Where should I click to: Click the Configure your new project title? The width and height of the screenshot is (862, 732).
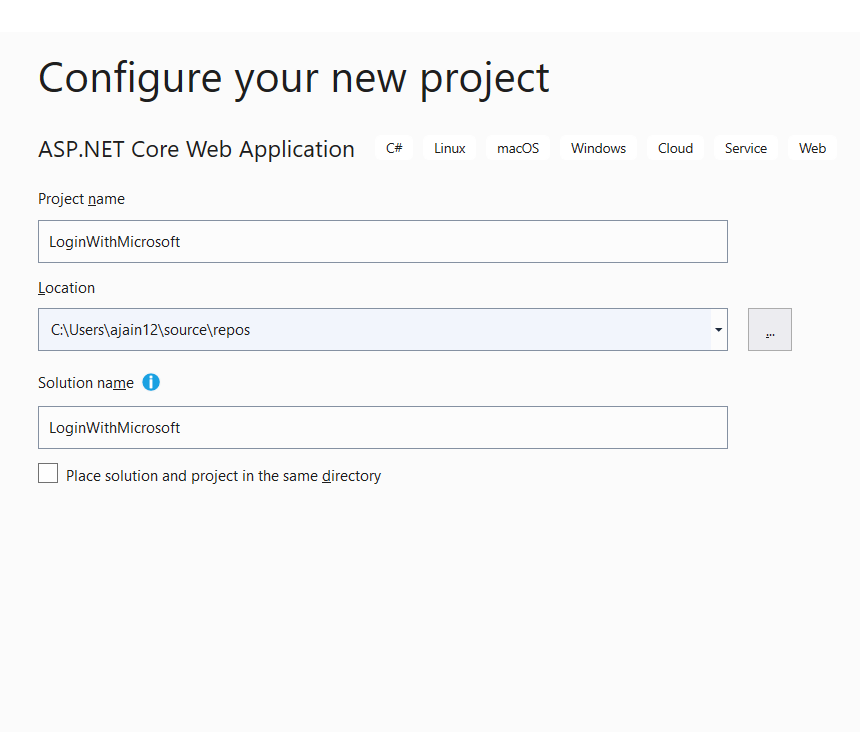pos(293,77)
